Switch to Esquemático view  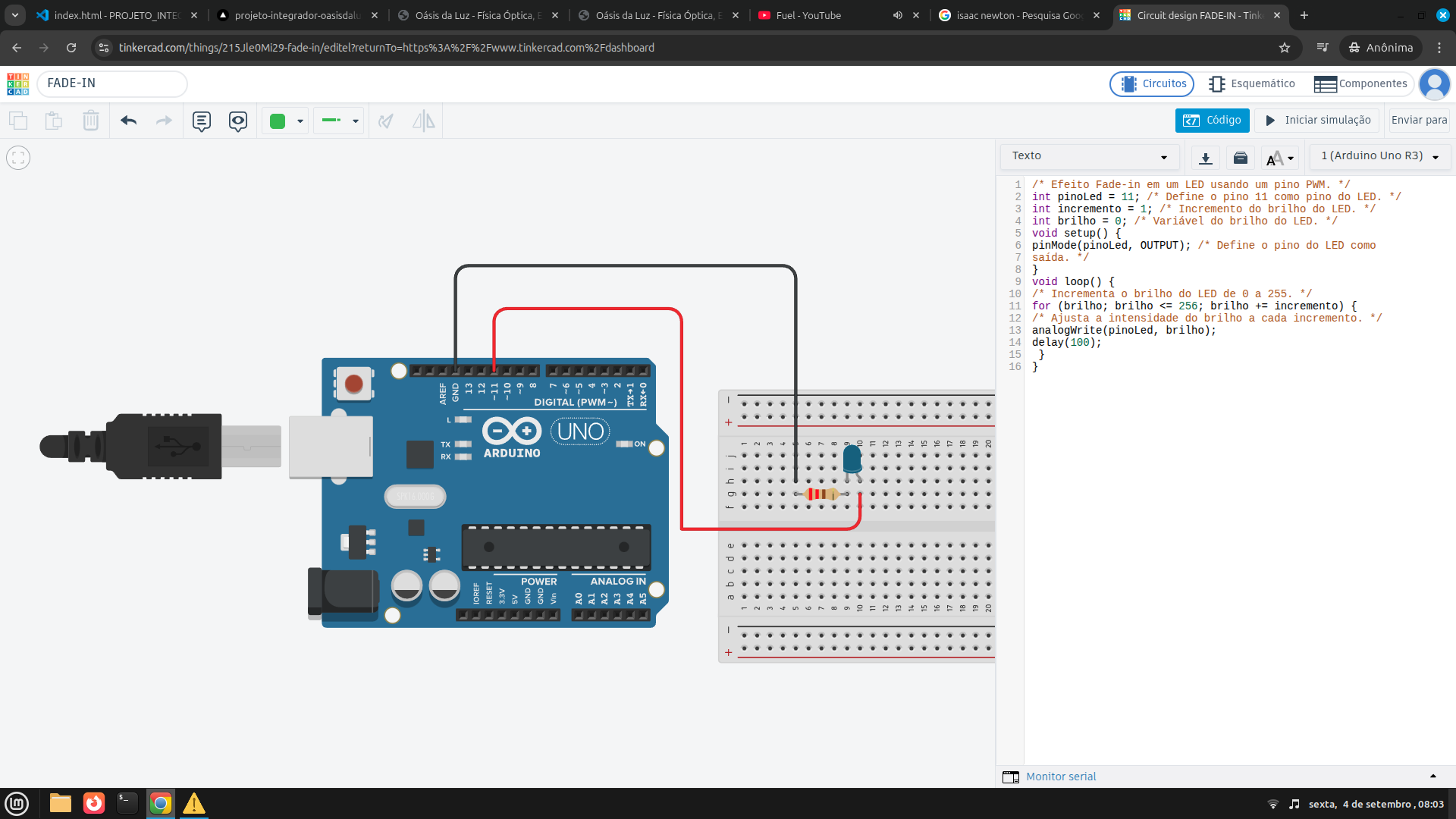(1252, 84)
